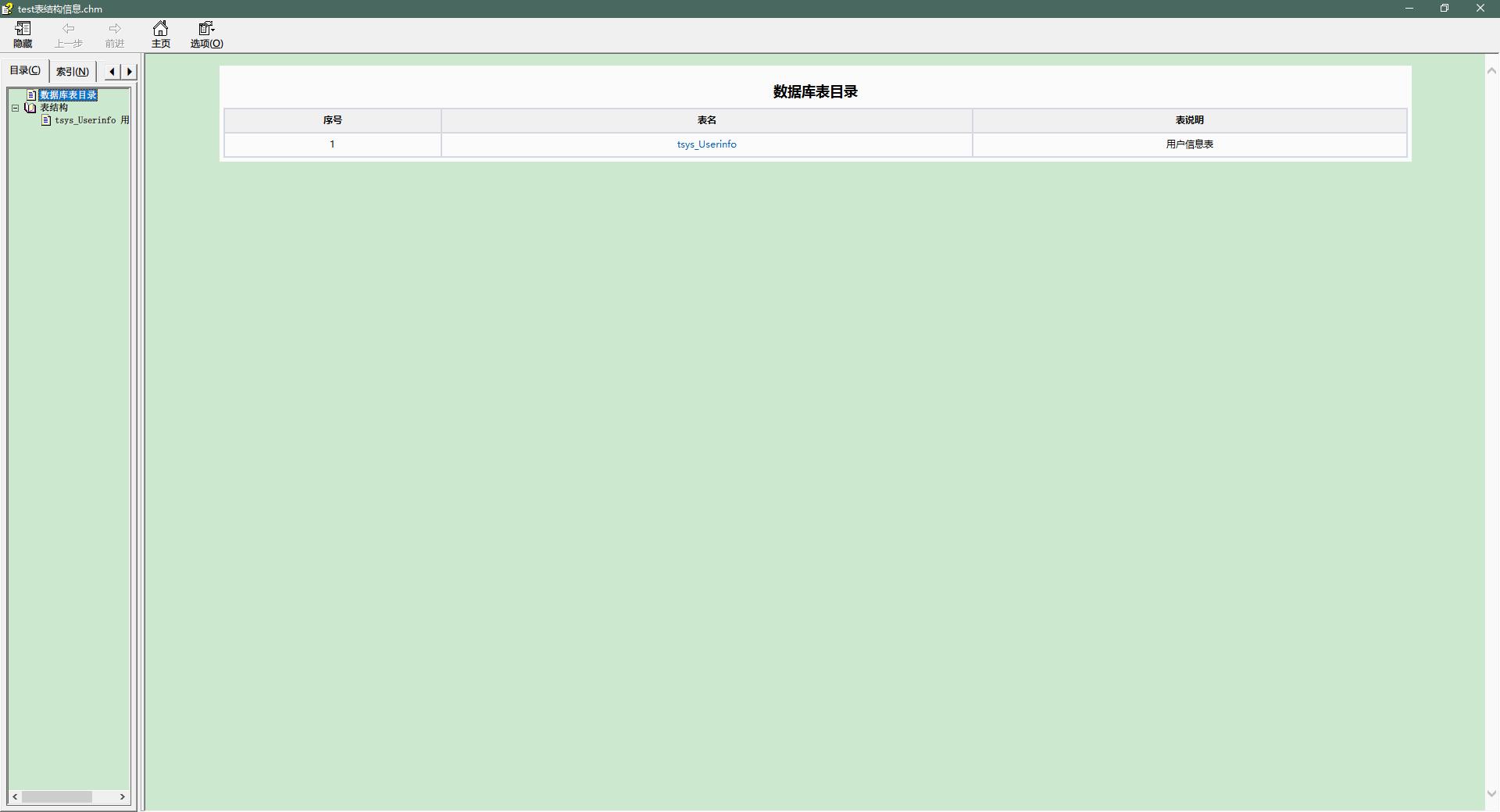Collapse the 表结构 tree node
This screenshot has width=1500, height=812.
14,107
